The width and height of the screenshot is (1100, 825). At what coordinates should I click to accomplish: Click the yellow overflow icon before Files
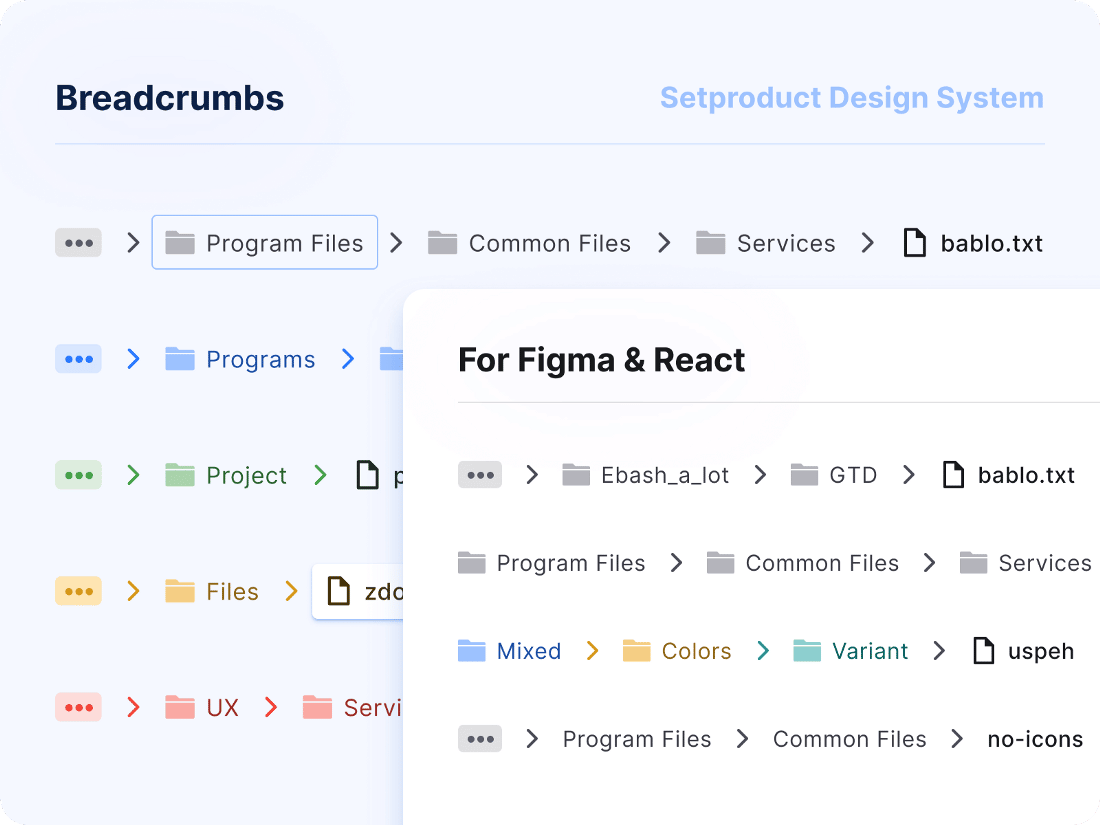click(x=78, y=591)
